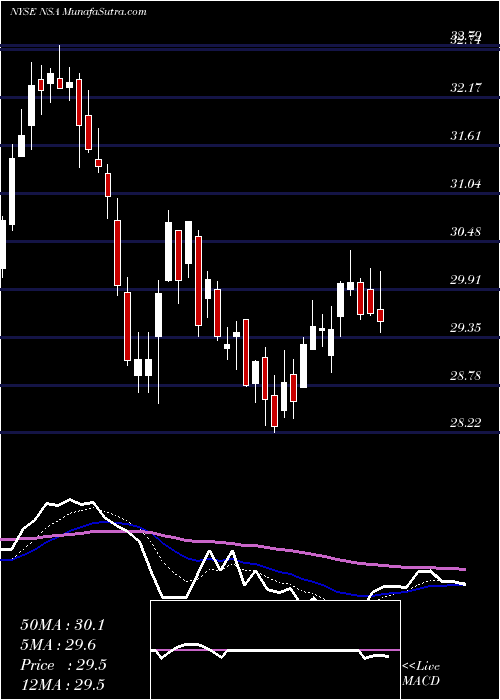Image resolution: width=500 pixels, height=700 pixels.
Task: Click the 30.48 price level label
Action: (466, 232)
